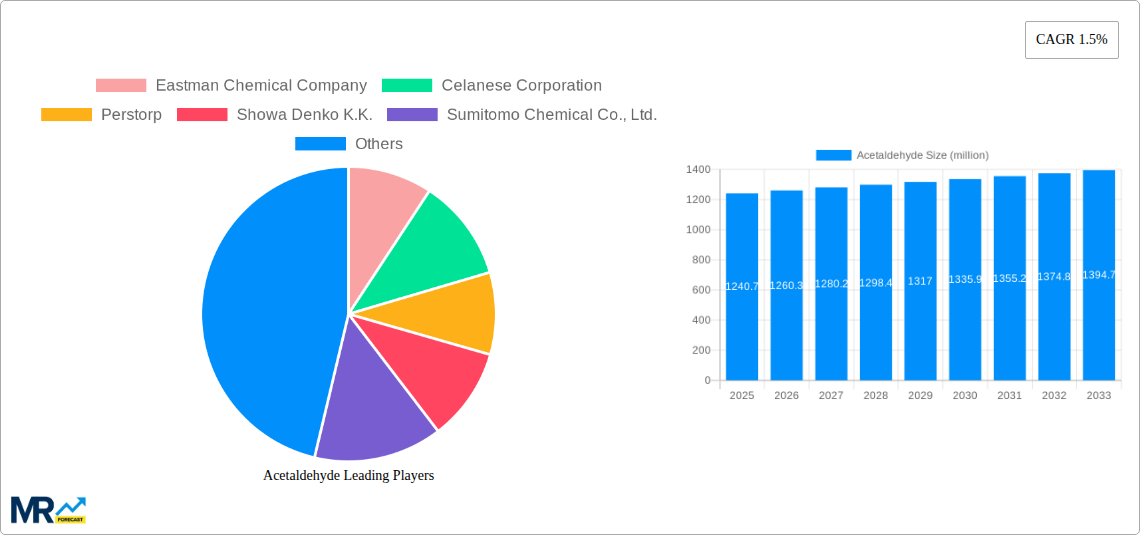The height and width of the screenshot is (535, 1140).
Task: Click the Eastman Chemical Company legend label
Action: click(261, 86)
